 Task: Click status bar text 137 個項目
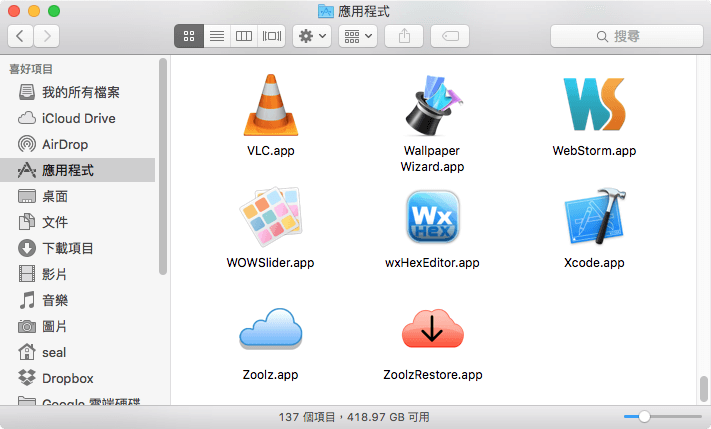[x=307, y=417]
